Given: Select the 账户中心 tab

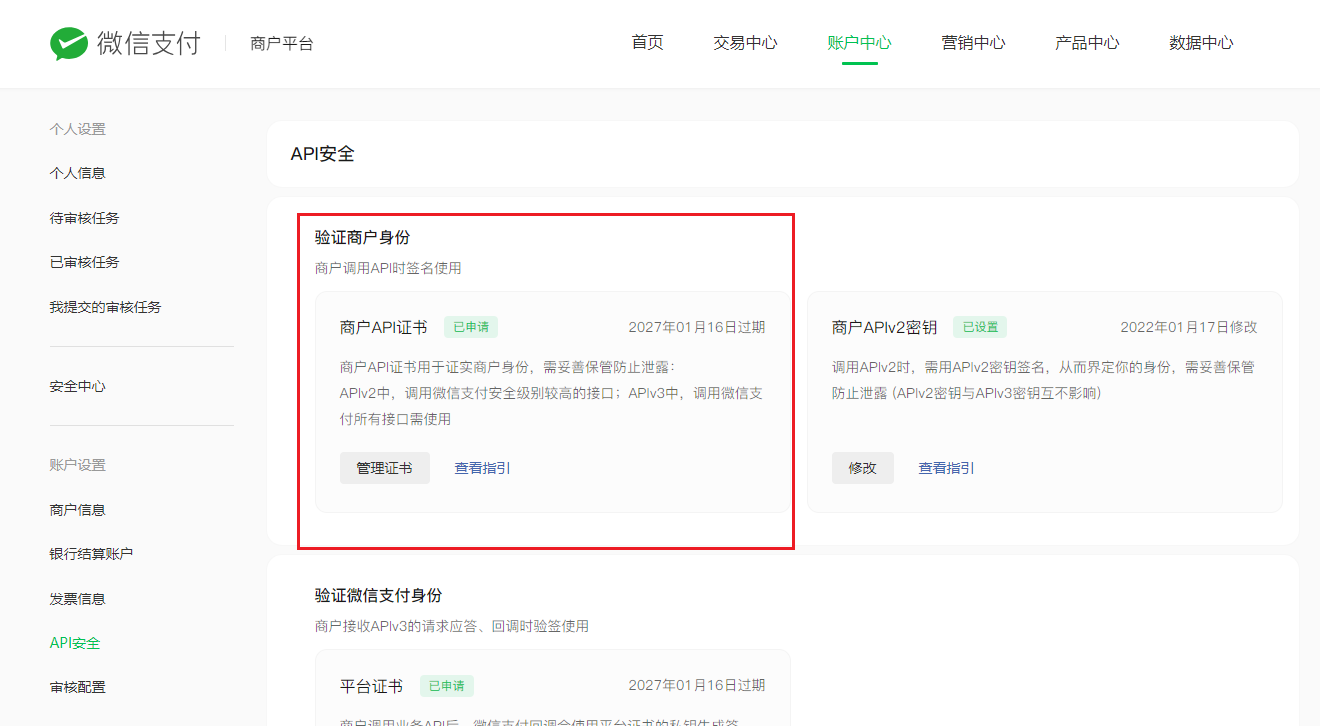Looking at the screenshot, I should click(x=859, y=43).
